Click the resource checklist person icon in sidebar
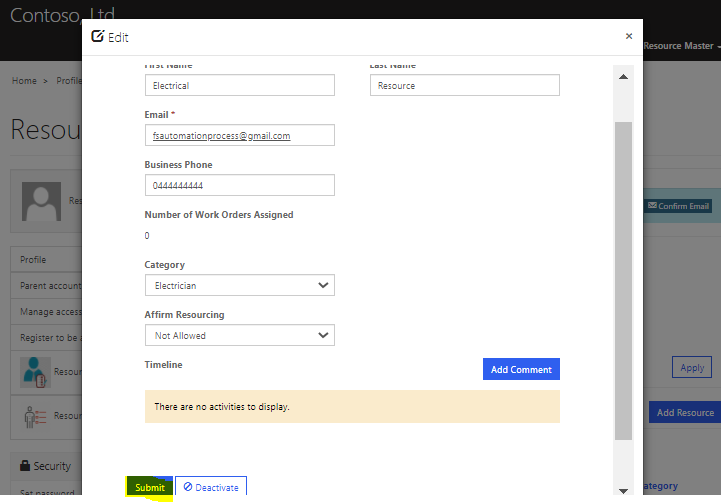Screen dimensions: 721x503 pyautogui.click(x=35, y=417)
